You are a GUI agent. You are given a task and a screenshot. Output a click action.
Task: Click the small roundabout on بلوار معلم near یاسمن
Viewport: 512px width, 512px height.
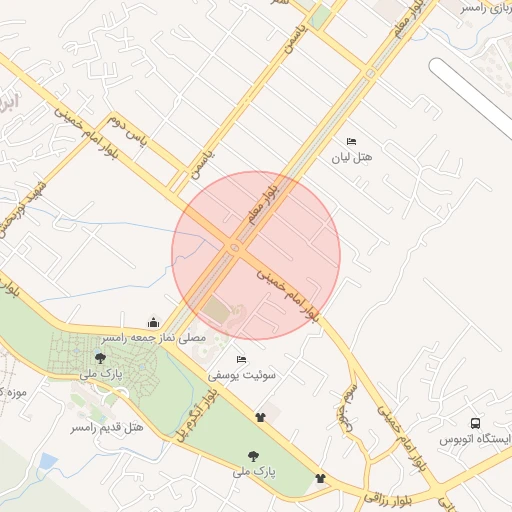coord(370,73)
